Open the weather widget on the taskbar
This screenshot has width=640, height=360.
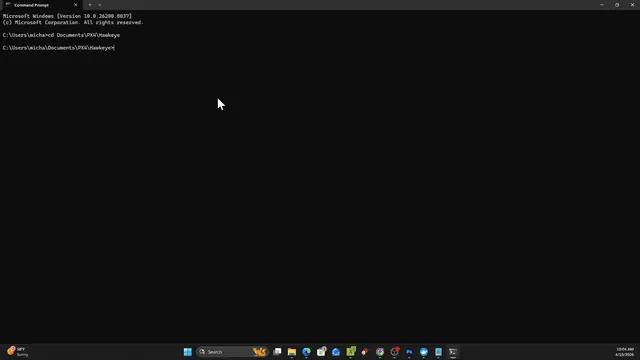[18, 352]
